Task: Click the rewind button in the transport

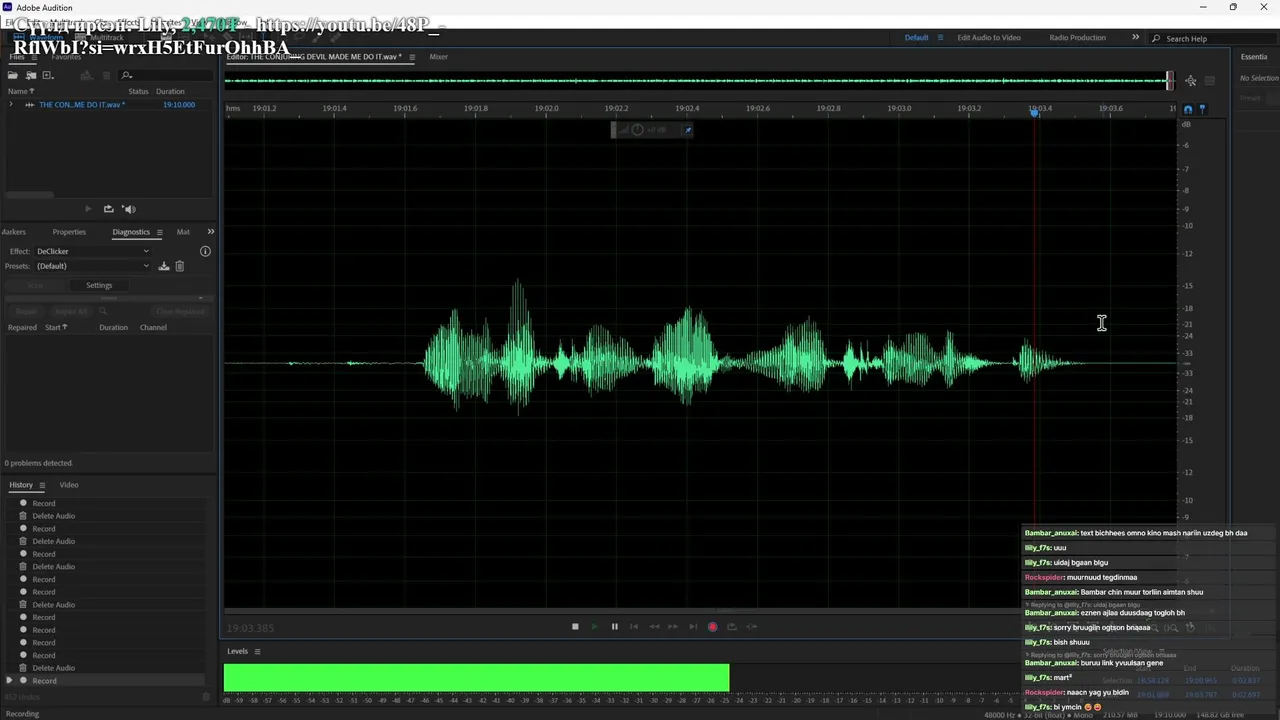Action: (x=654, y=627)
